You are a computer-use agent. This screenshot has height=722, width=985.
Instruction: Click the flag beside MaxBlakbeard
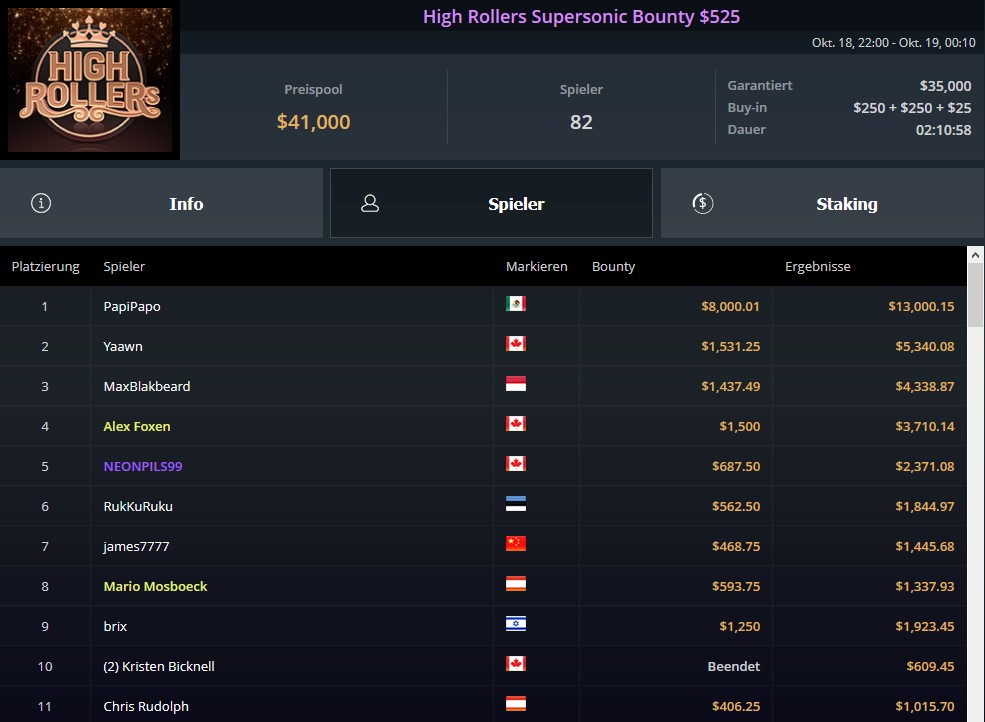516,384
